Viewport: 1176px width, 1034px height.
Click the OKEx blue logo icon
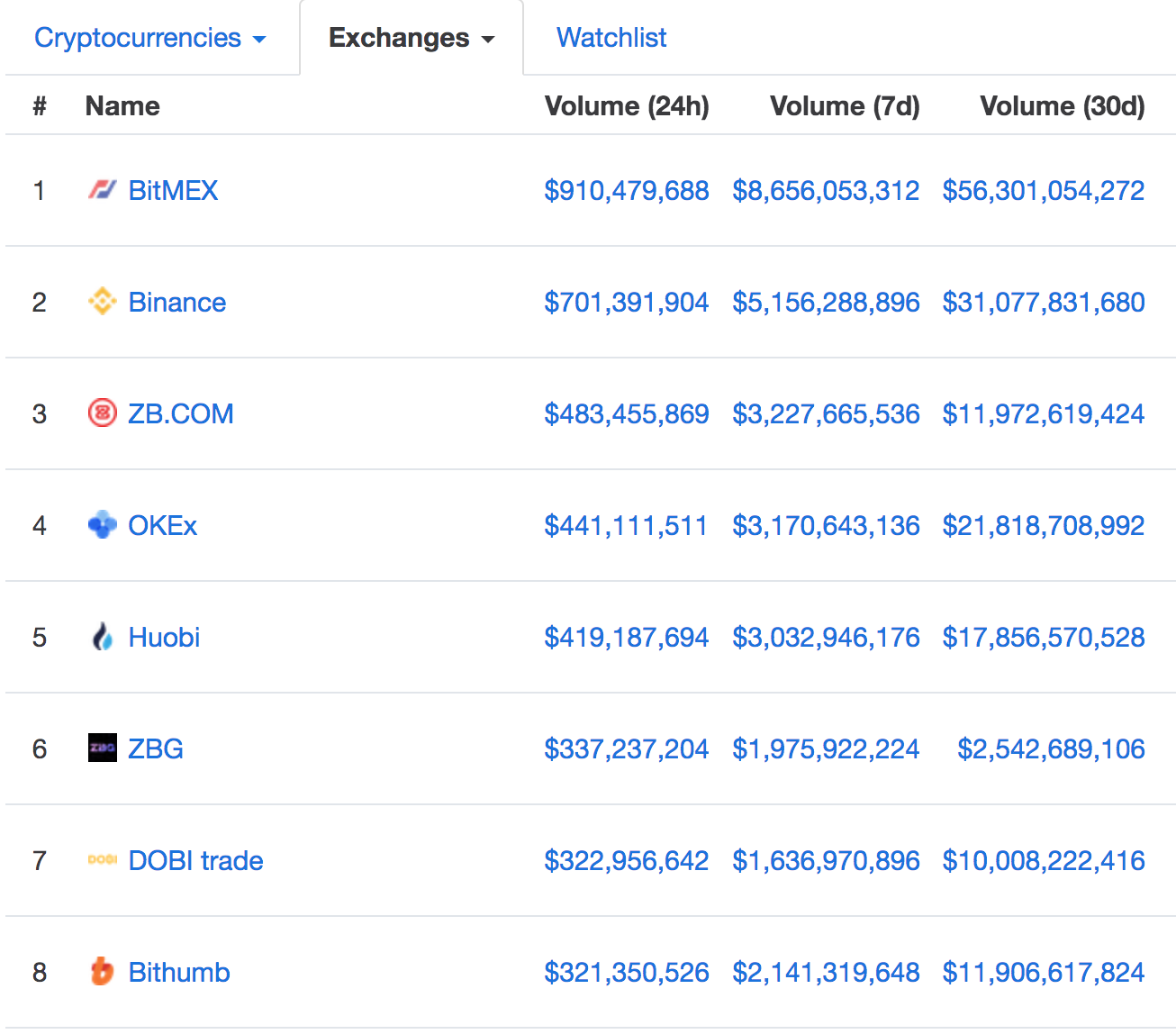pyautogui.click(x=103, y=525)
